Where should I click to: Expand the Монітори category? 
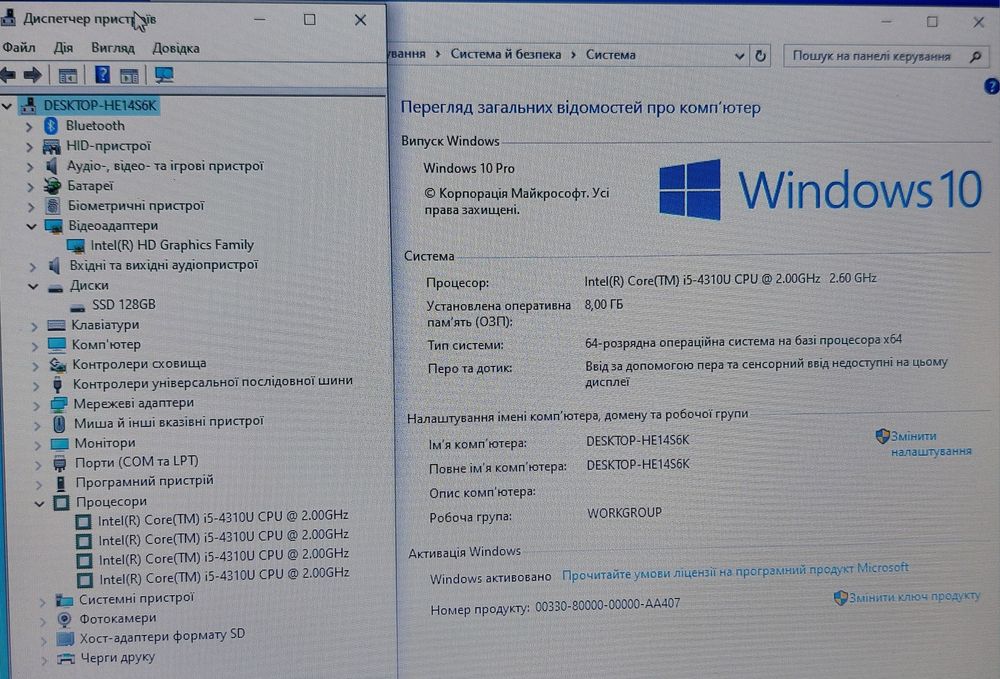pyautogui.click(x=38, y=444)
